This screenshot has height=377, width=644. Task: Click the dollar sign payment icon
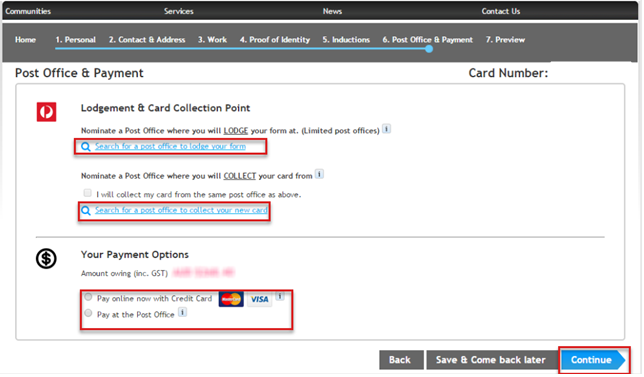coord(46,259)
